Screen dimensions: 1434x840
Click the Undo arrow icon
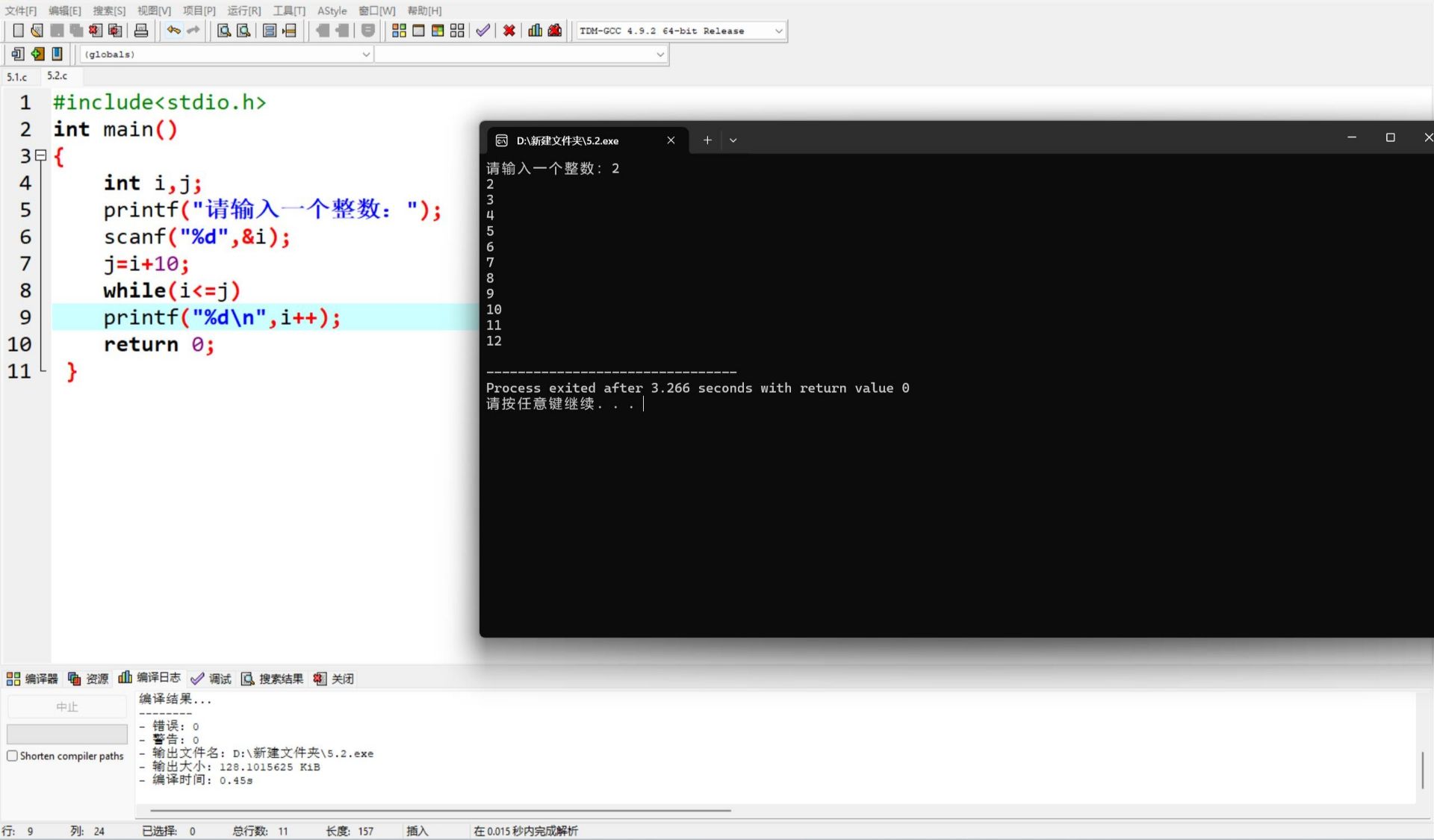point(173,30)
